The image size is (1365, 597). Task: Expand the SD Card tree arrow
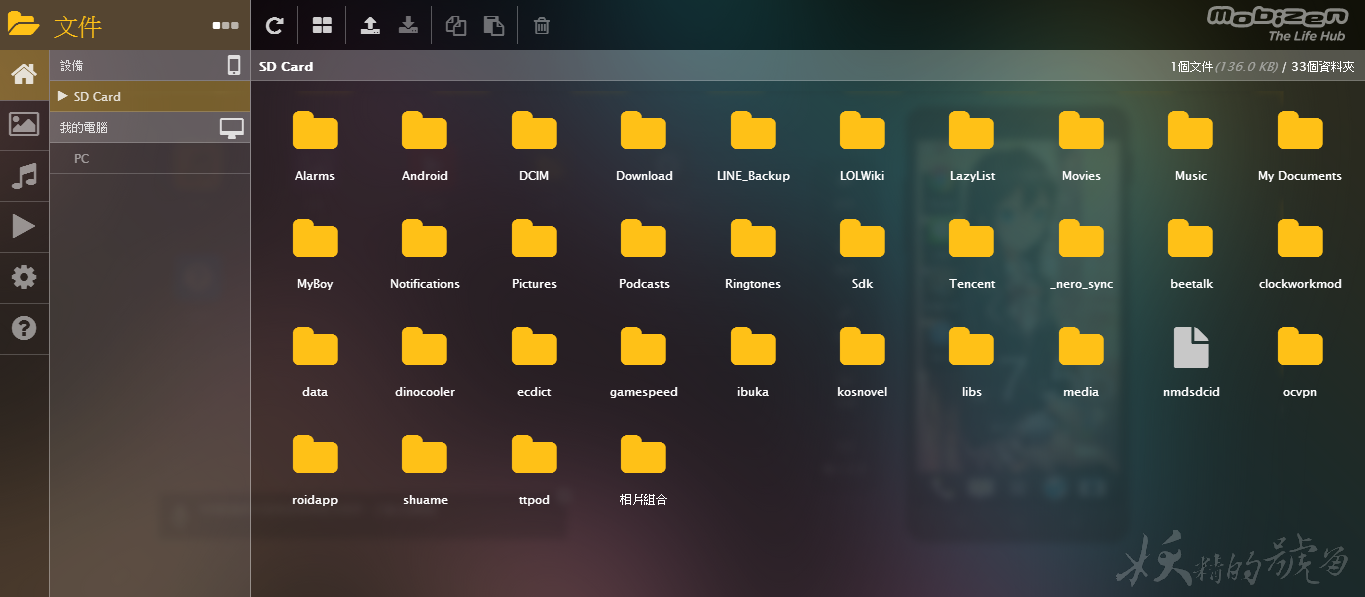tap(62, 96)
